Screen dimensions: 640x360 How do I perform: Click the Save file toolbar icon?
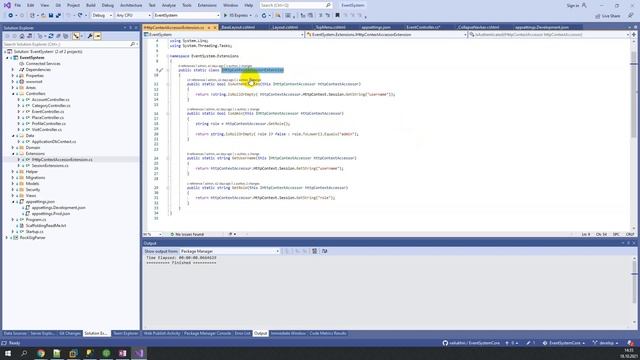51,16
